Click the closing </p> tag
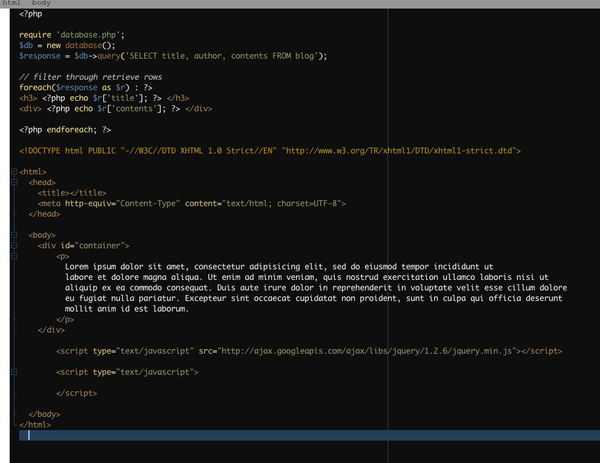This screenshot has width=600, height=463. pyautogui.click(x=65, y=319)
